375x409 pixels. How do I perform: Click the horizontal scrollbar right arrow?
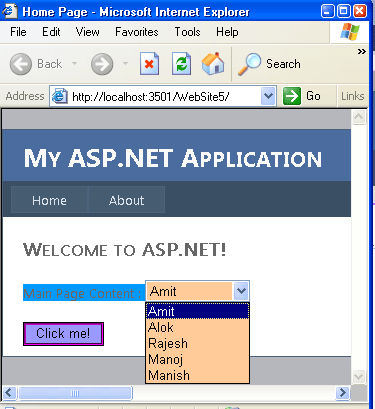pos(342,393)
